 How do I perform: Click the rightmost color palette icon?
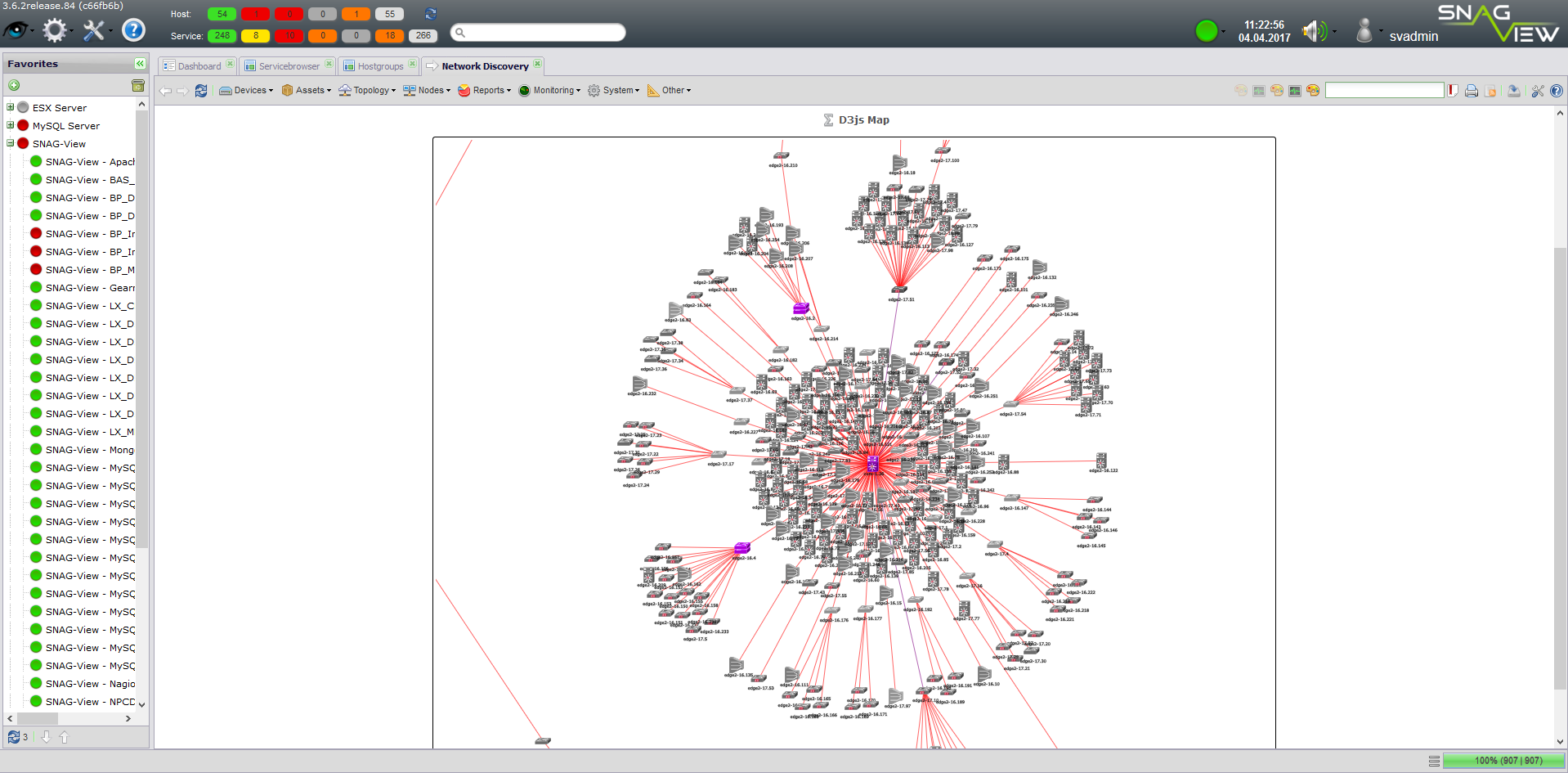click(1313, 91)
